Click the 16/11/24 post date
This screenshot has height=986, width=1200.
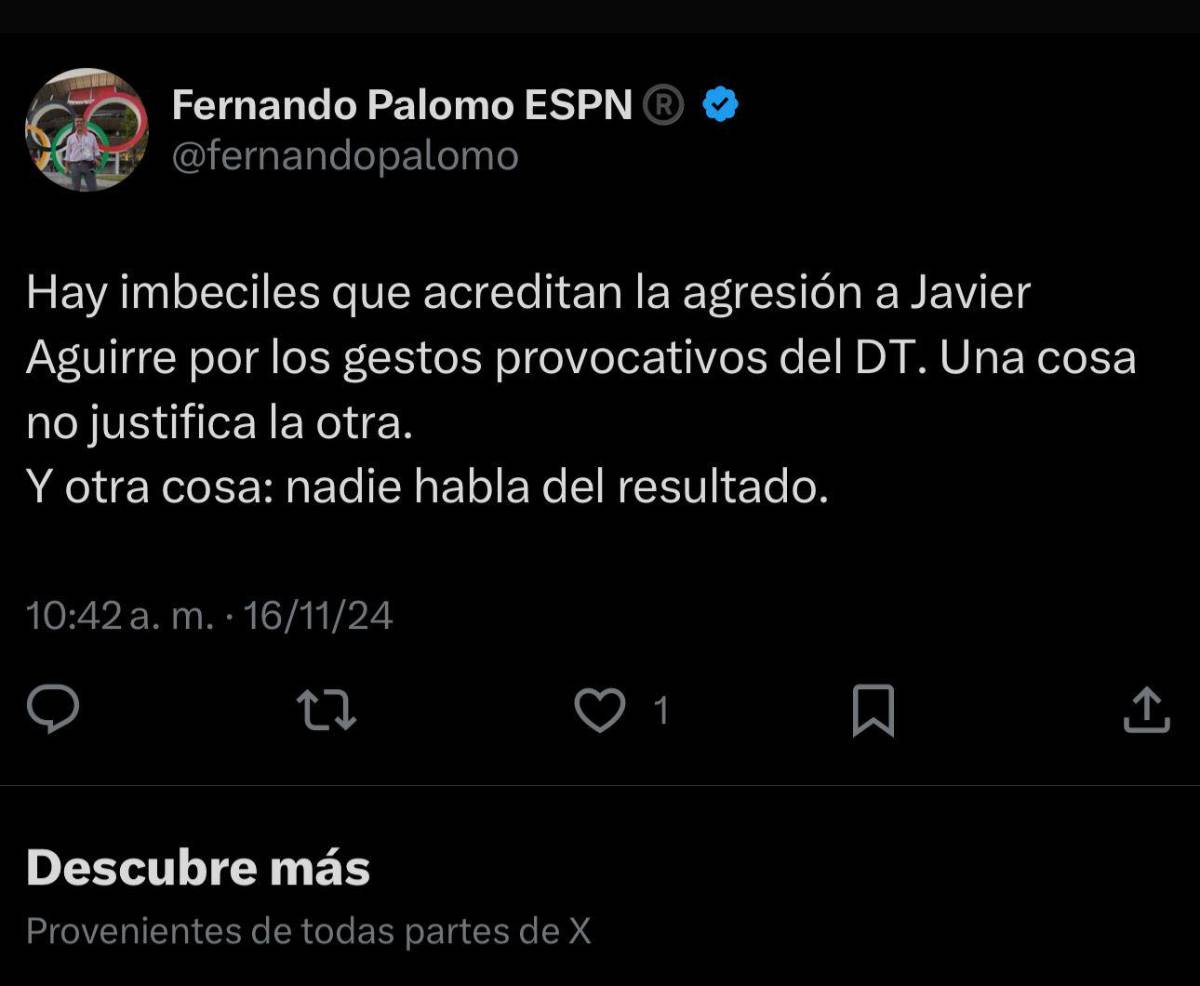point(318,617)
